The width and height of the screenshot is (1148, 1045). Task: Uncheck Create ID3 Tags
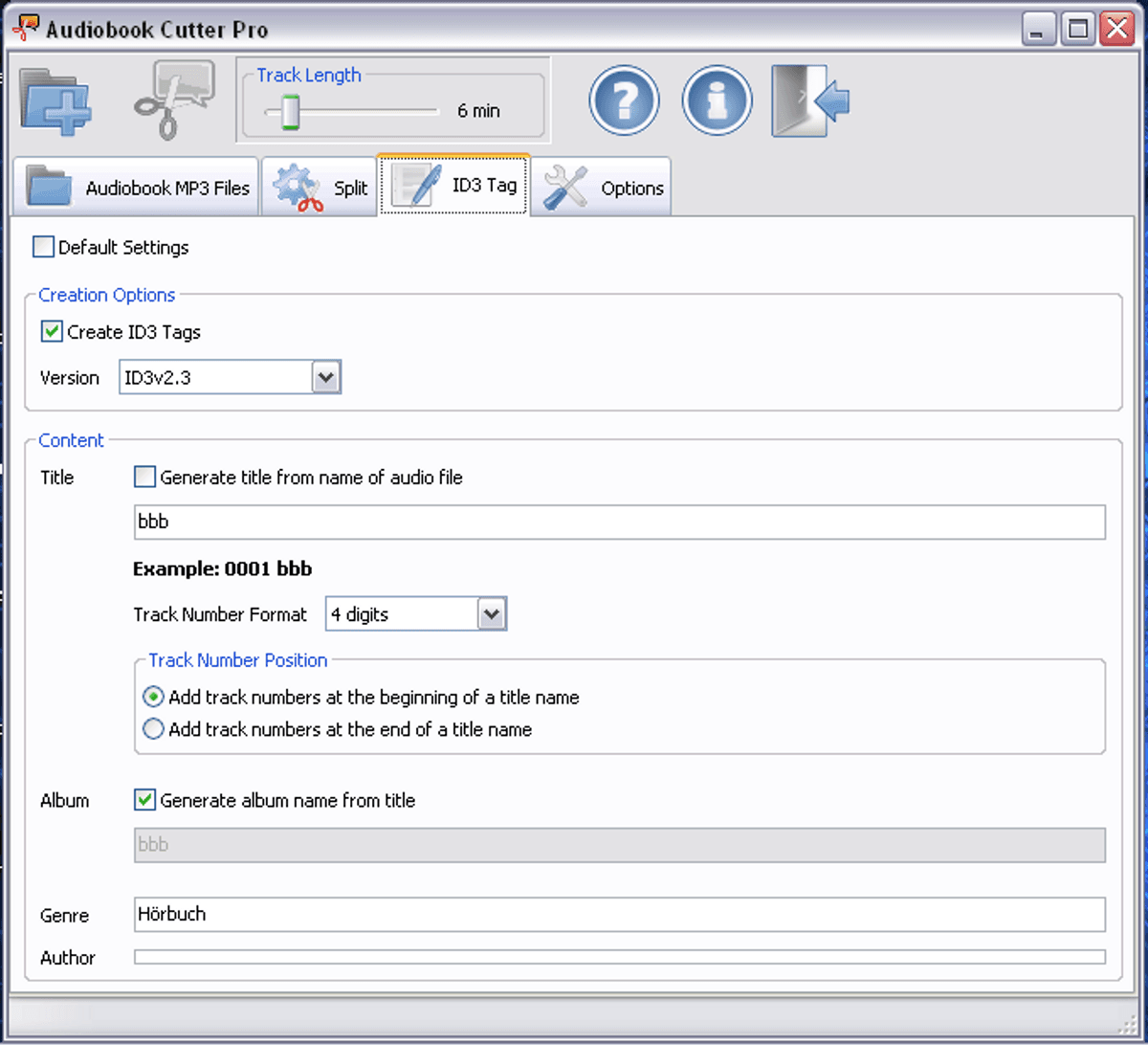52,332
